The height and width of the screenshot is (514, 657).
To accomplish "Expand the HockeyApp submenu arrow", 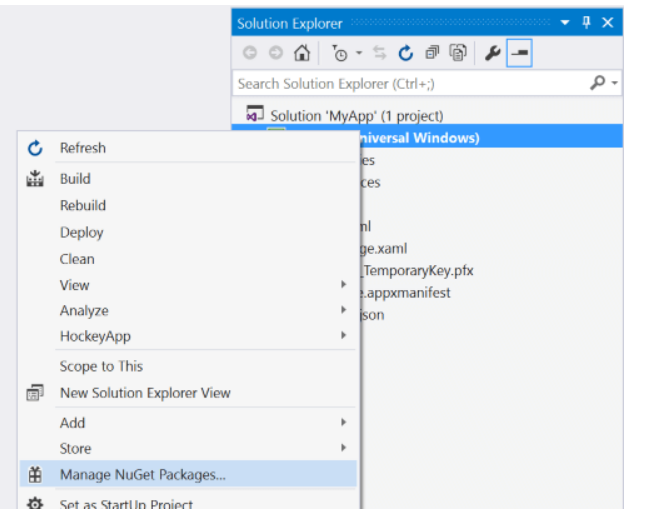I will point(344,336).
